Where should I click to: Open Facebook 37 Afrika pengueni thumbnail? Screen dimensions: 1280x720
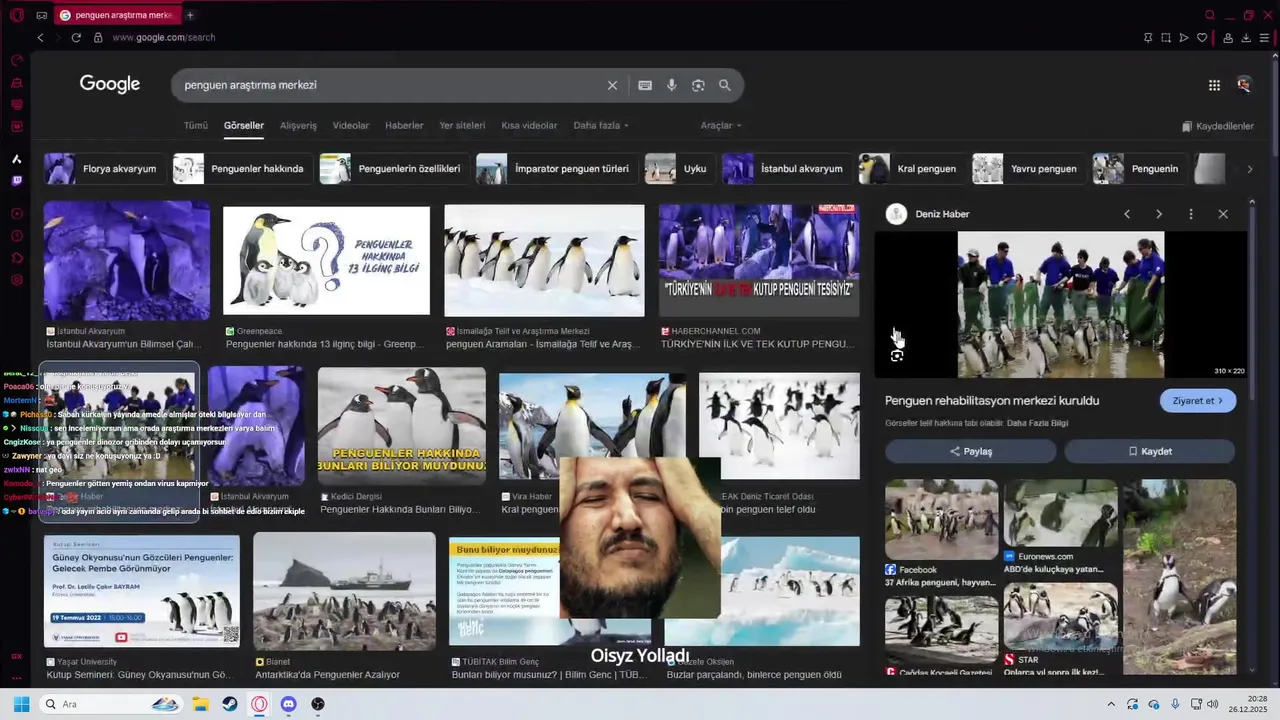[941, 519]
